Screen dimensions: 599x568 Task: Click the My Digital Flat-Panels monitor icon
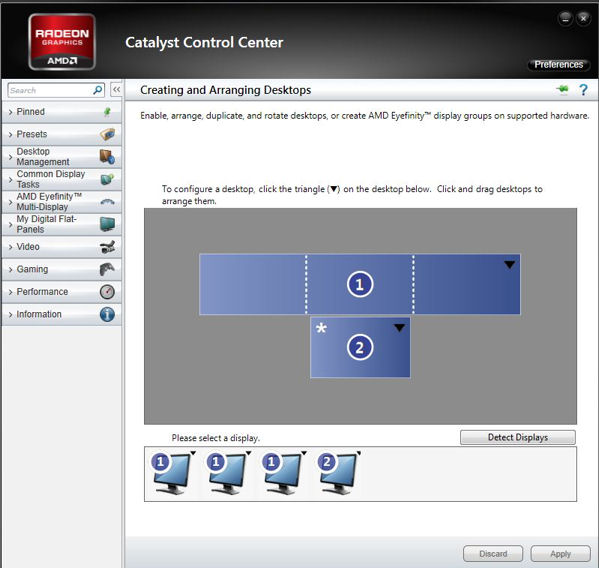(107, 224)
